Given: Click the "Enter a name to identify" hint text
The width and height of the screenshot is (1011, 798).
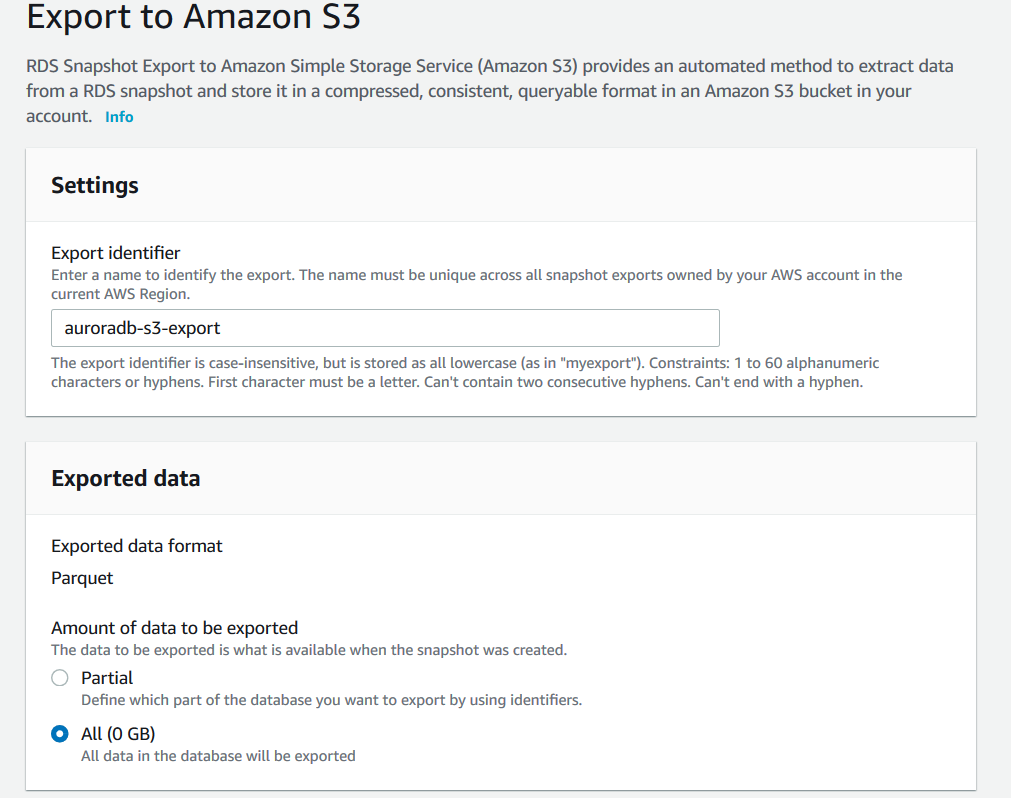Looking at the screenshot, I should coord(476,284).
